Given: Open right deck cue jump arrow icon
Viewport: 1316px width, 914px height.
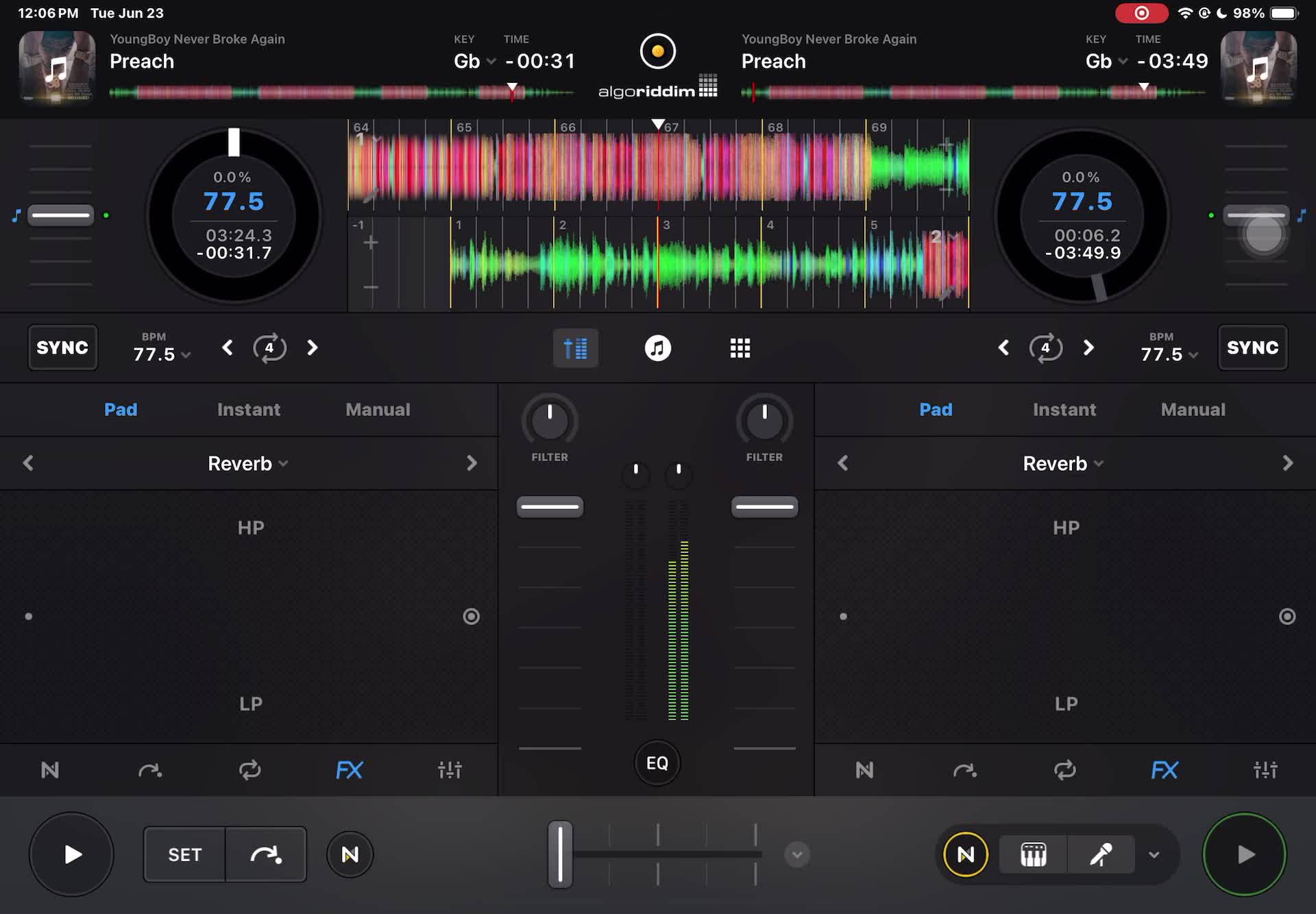Looking at the screenshot, I should [x=964, y=771].
